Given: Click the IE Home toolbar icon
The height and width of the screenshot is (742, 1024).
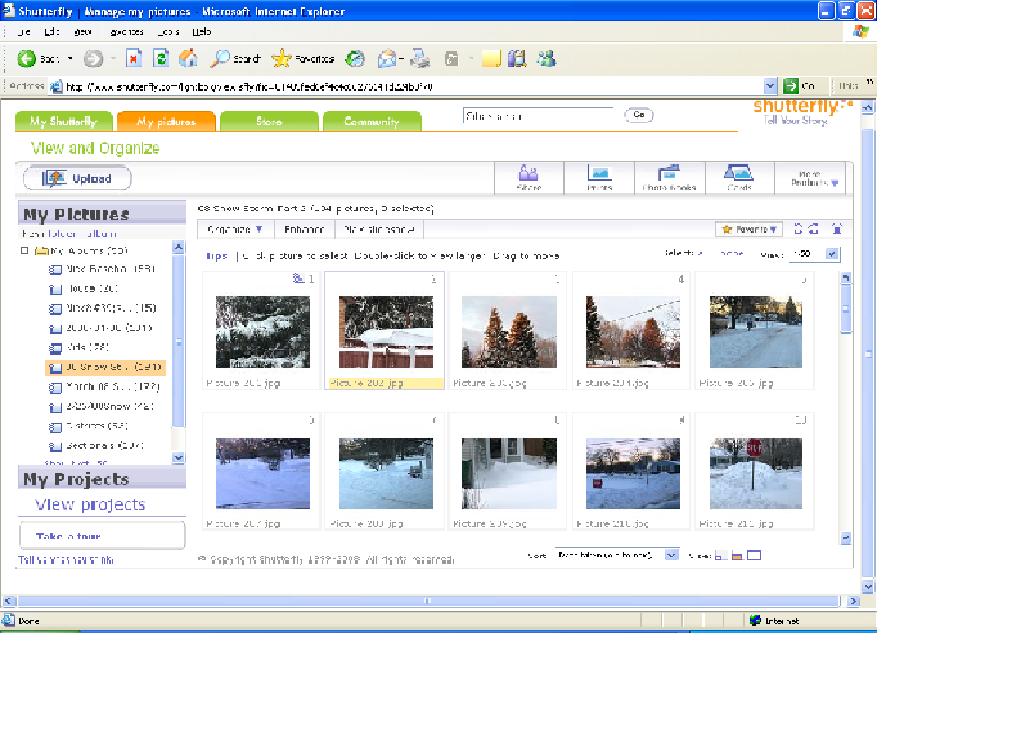Looking at the screenshot, I should tap(187, 59).
